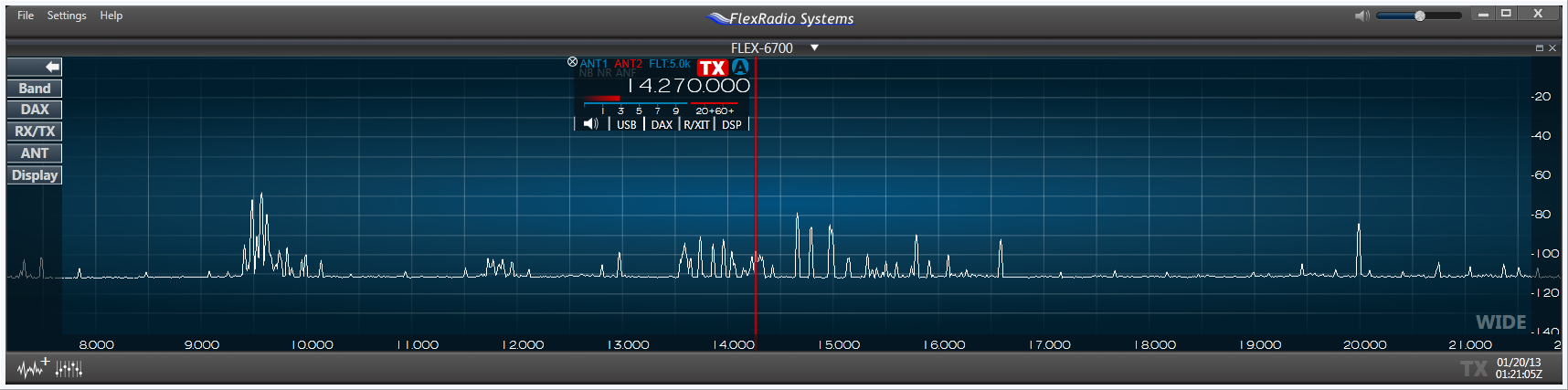Expand the slice DAX options
This screenshot has height=390, width=1568.
(x=662, y=124)
